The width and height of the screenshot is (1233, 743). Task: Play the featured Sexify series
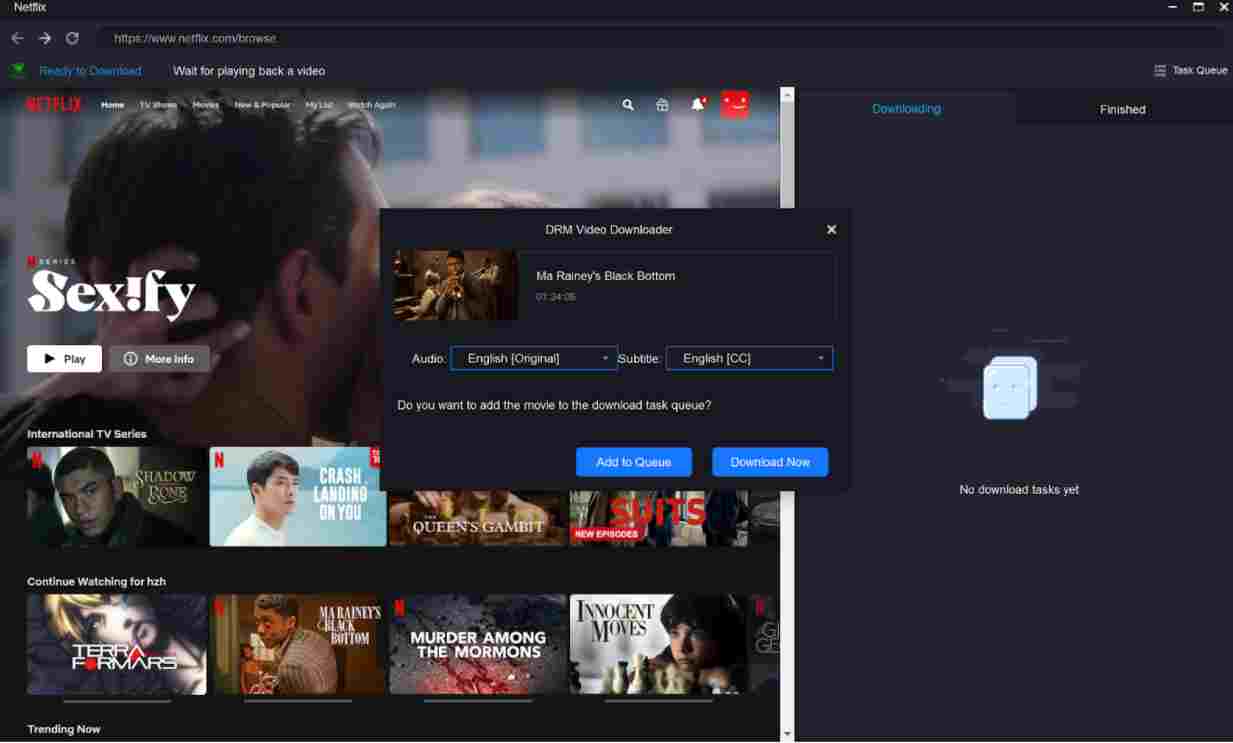coord(64,359)
